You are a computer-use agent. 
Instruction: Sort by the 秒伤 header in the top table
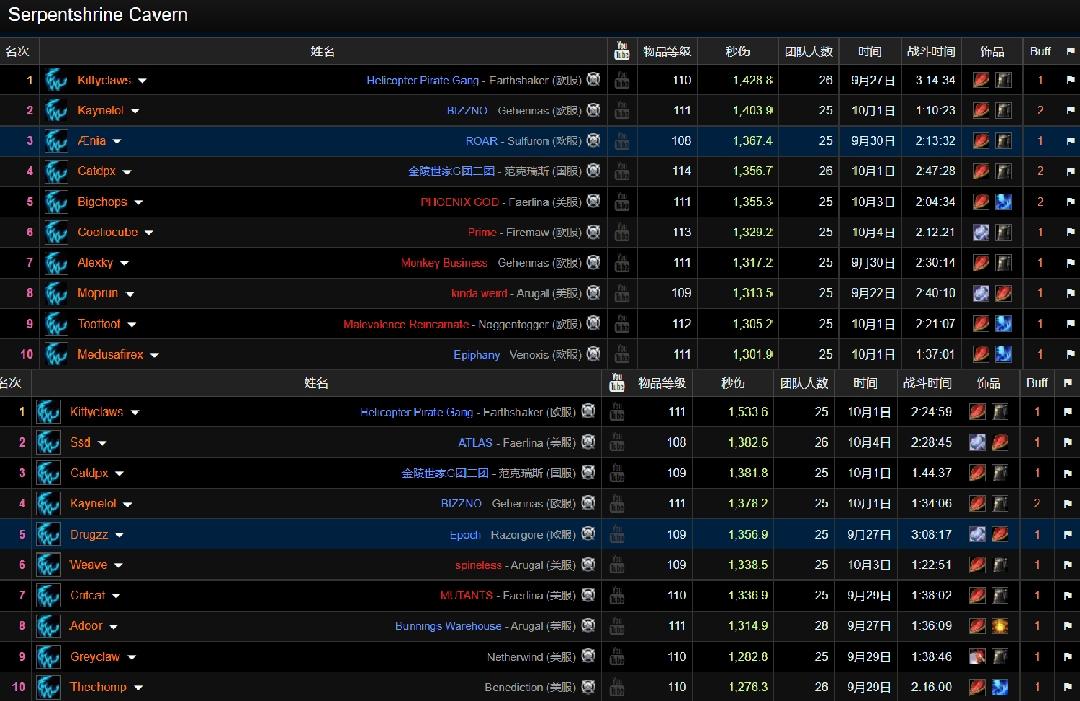point(738,51)
